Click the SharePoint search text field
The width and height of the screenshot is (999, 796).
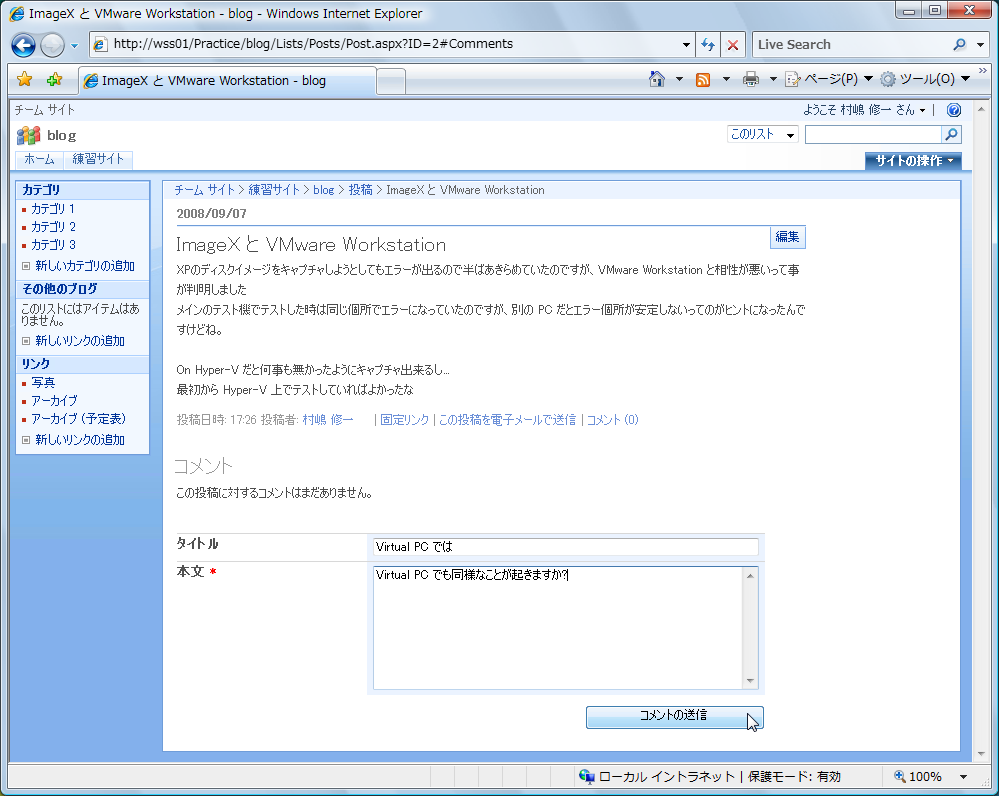tap(873, 134)
